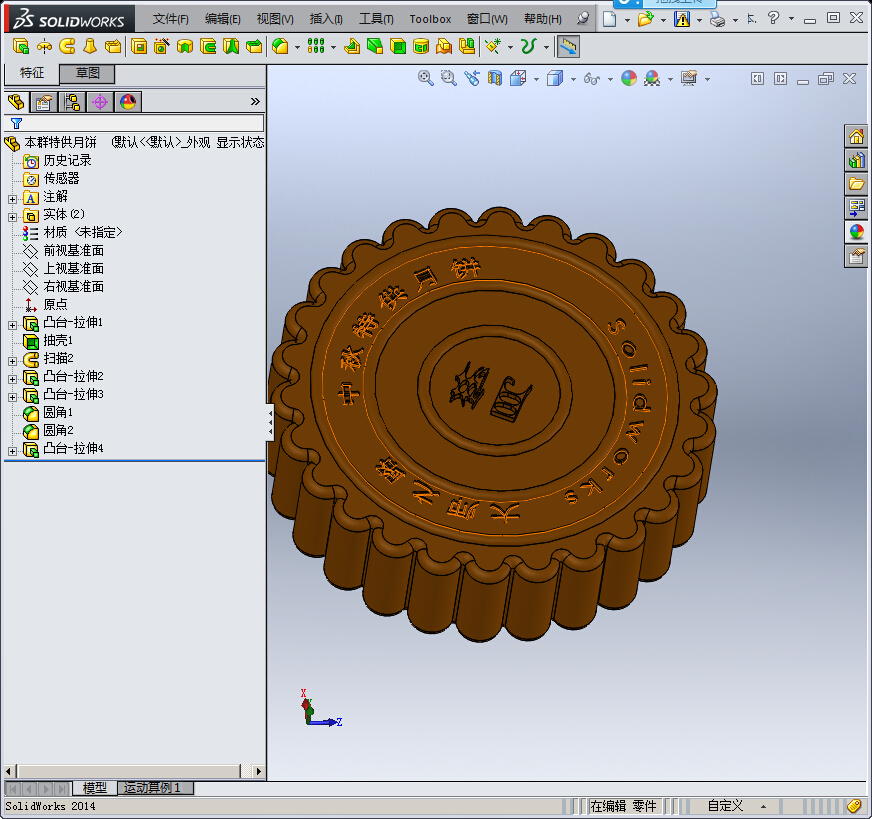Open File Explorer task pane icon
The image size is (872, 819).
856,184
